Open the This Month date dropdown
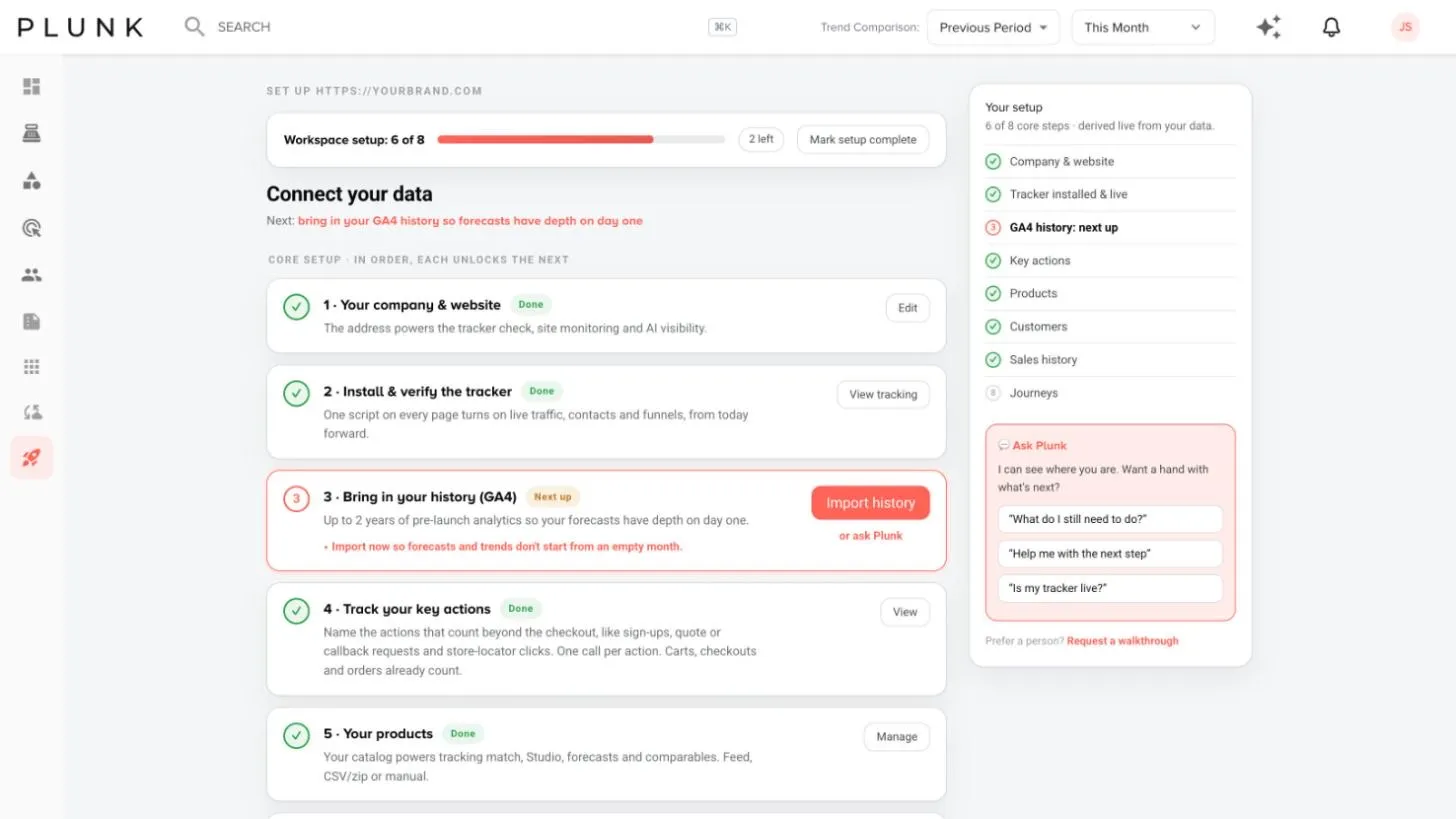This screenshot has height=819, width=1456. [1143, 27]
